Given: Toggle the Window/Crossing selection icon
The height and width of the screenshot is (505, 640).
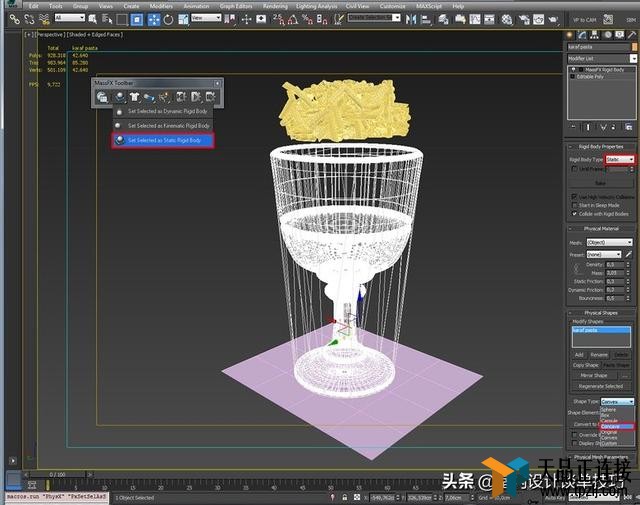Looking at the screenshot, I should click(x=137, y=19).
